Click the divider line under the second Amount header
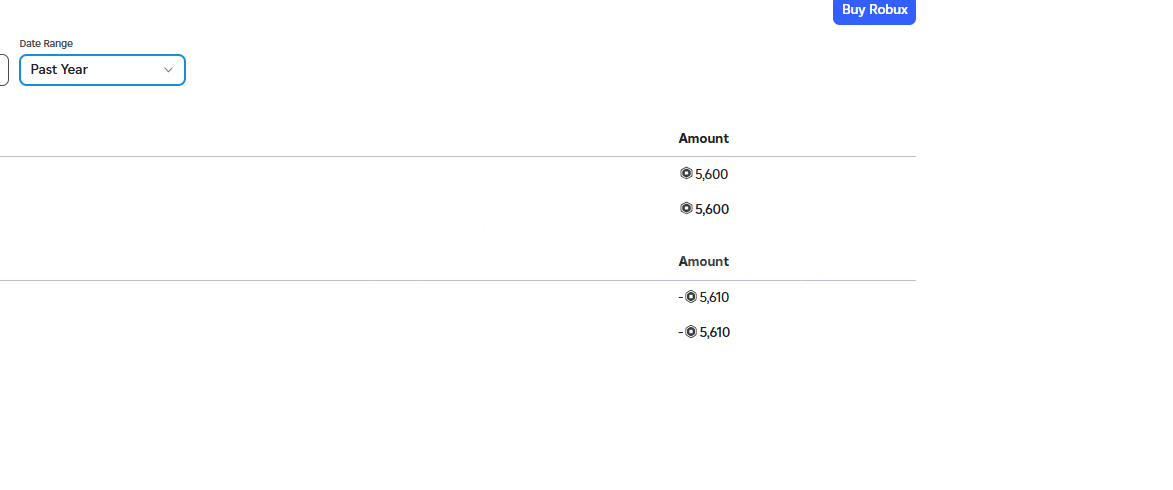 click(x=458, y=281)
